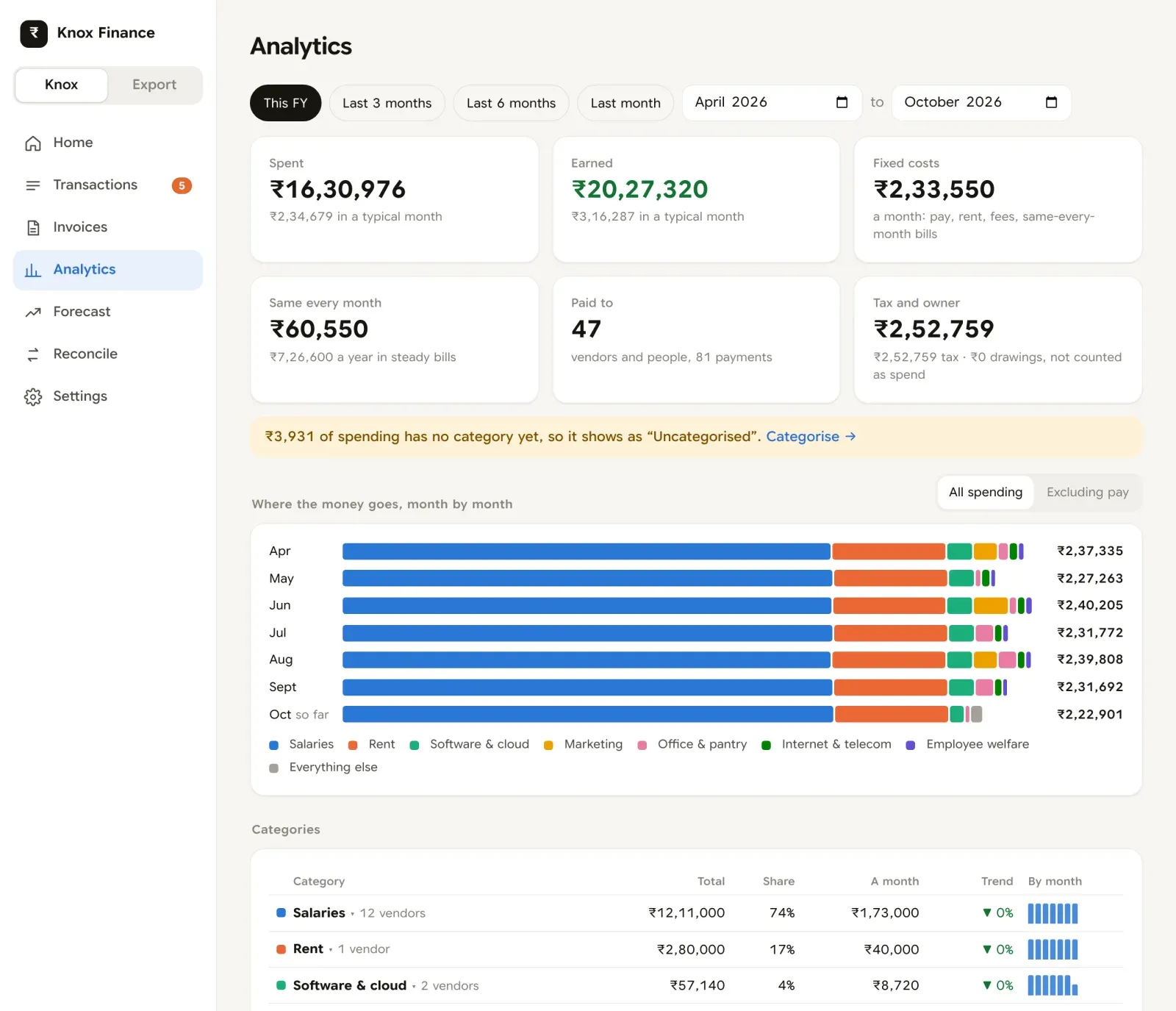Click the Tax and owner value ₹2,52,759
The width and height of the screenshot is (1176, 1011).
coord(933,329)
